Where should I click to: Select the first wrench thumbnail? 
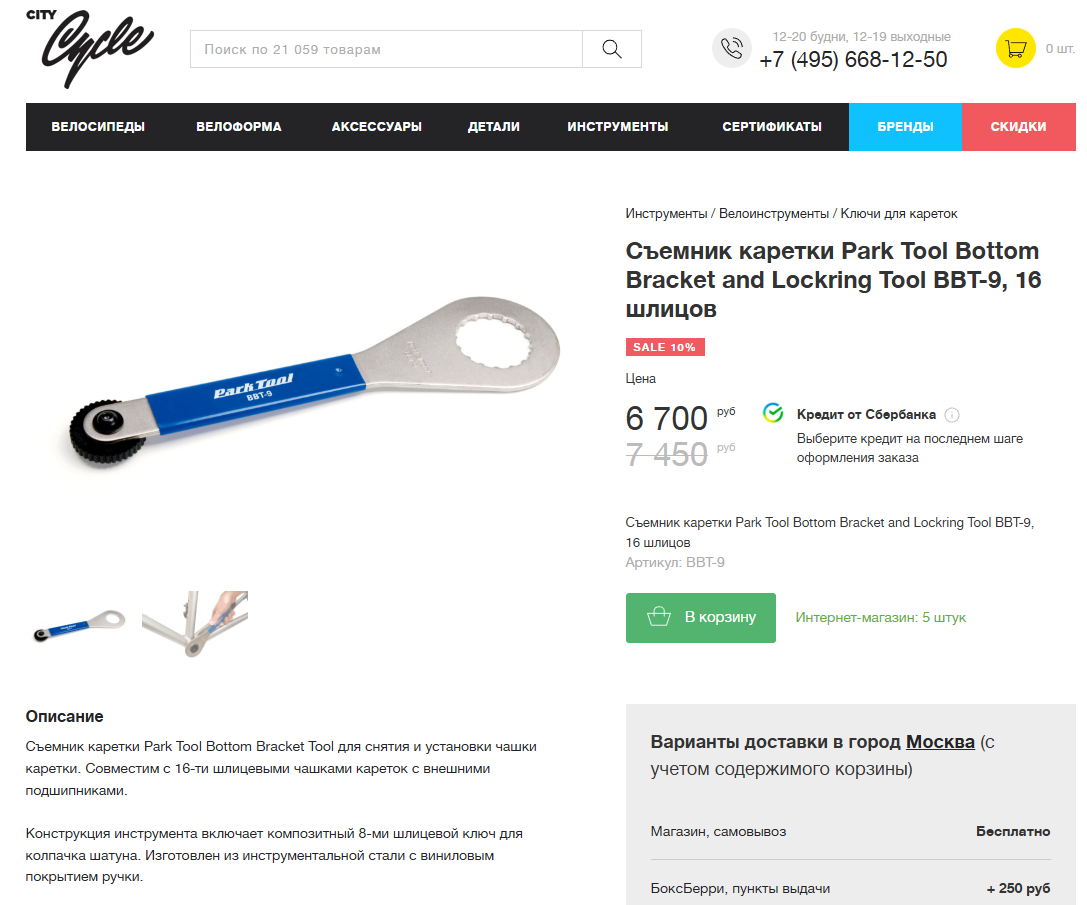pos(79,624)
